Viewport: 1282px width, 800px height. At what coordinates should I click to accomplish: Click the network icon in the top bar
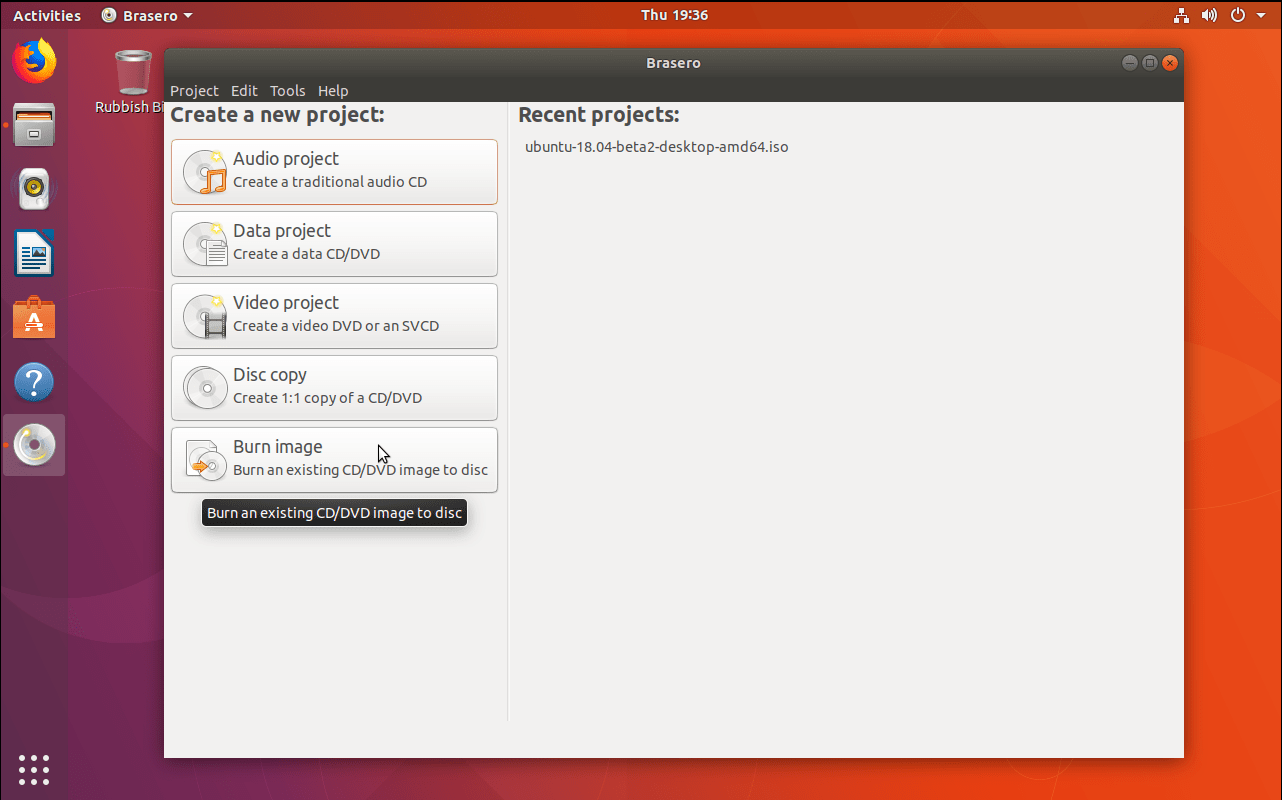pos(1181,15)
